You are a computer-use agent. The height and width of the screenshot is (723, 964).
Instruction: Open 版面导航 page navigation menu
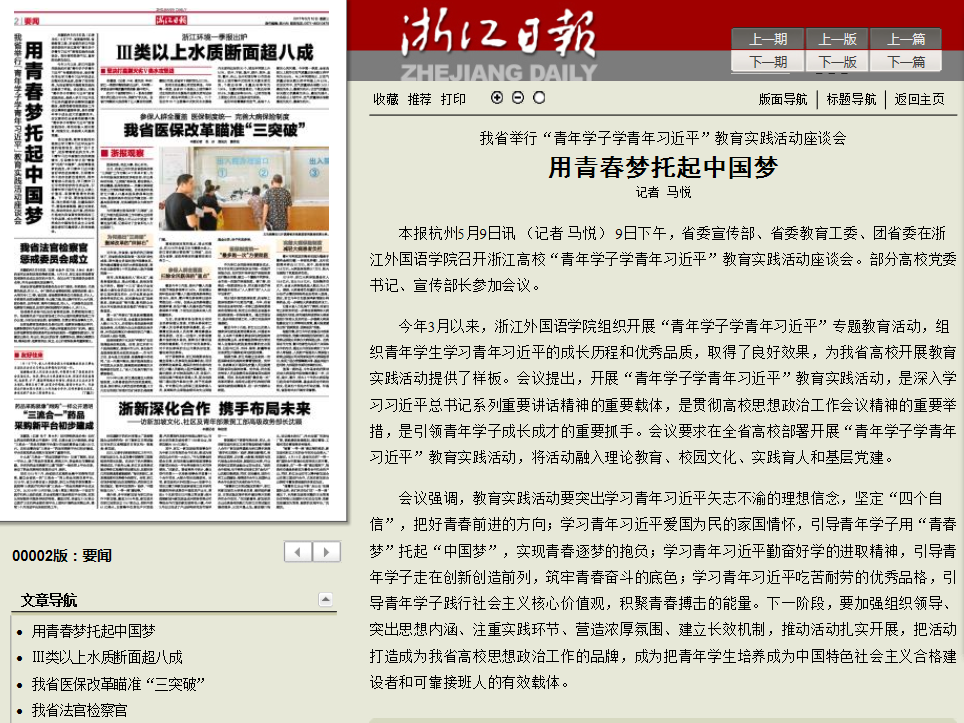point(783,99)
